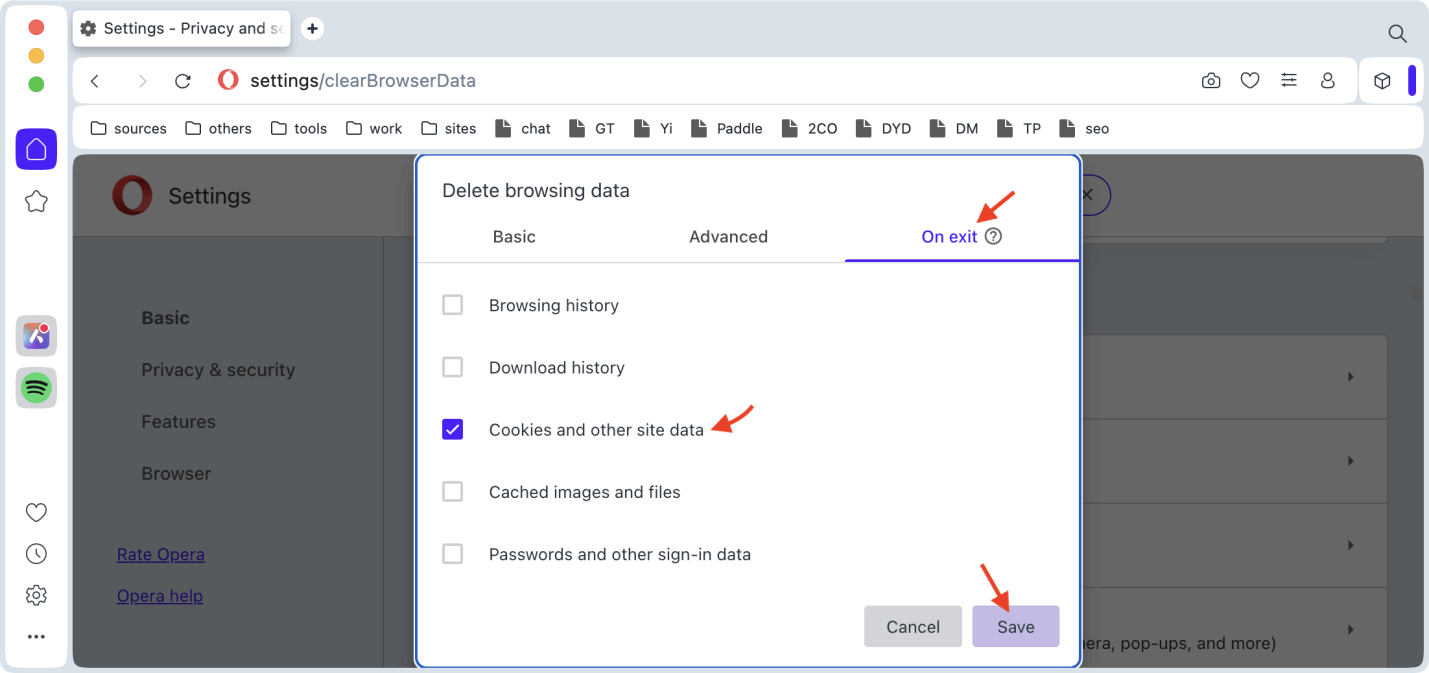Enable the Browsing history checkbox

(x=453, y=305)
